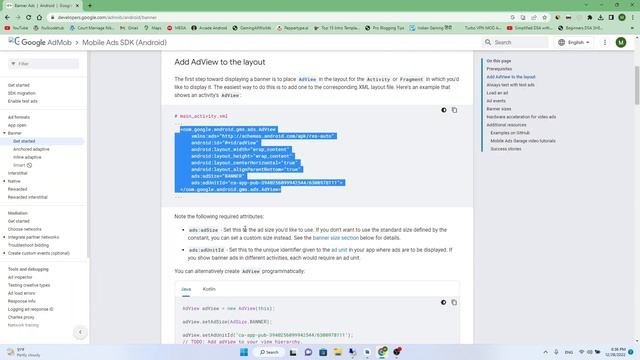The width and height of the screenshot is (640, 360).
Task: Click the share page icon in address bar
Action: pos(534,18)
